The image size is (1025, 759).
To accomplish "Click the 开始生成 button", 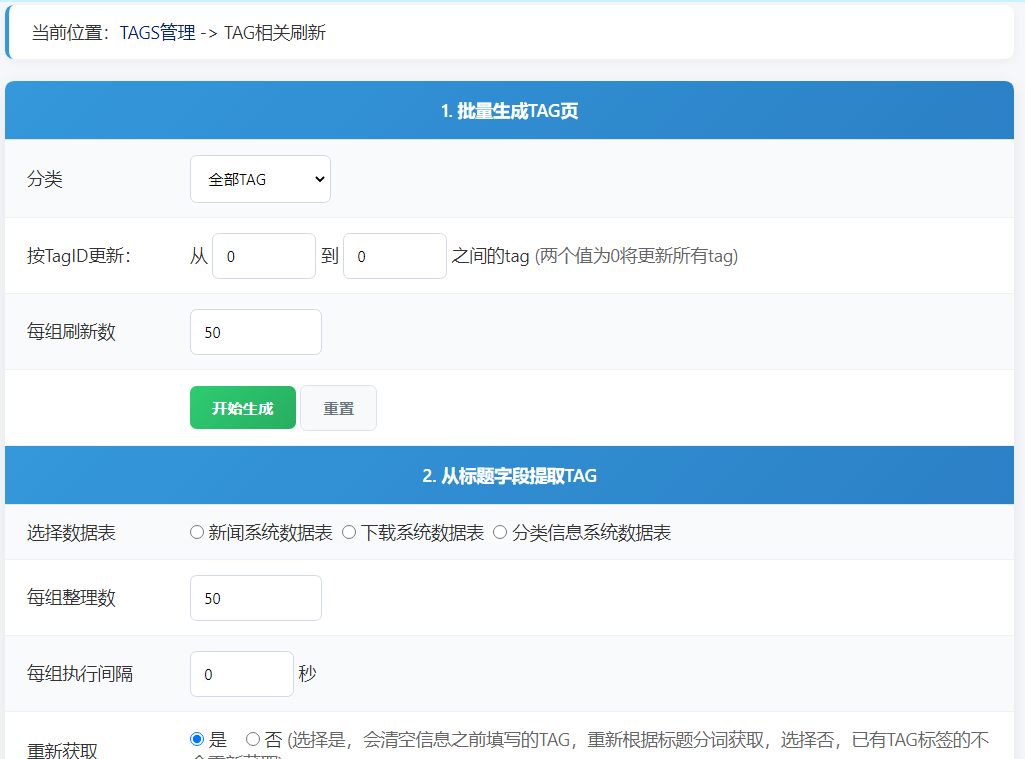I will [242, 407].
